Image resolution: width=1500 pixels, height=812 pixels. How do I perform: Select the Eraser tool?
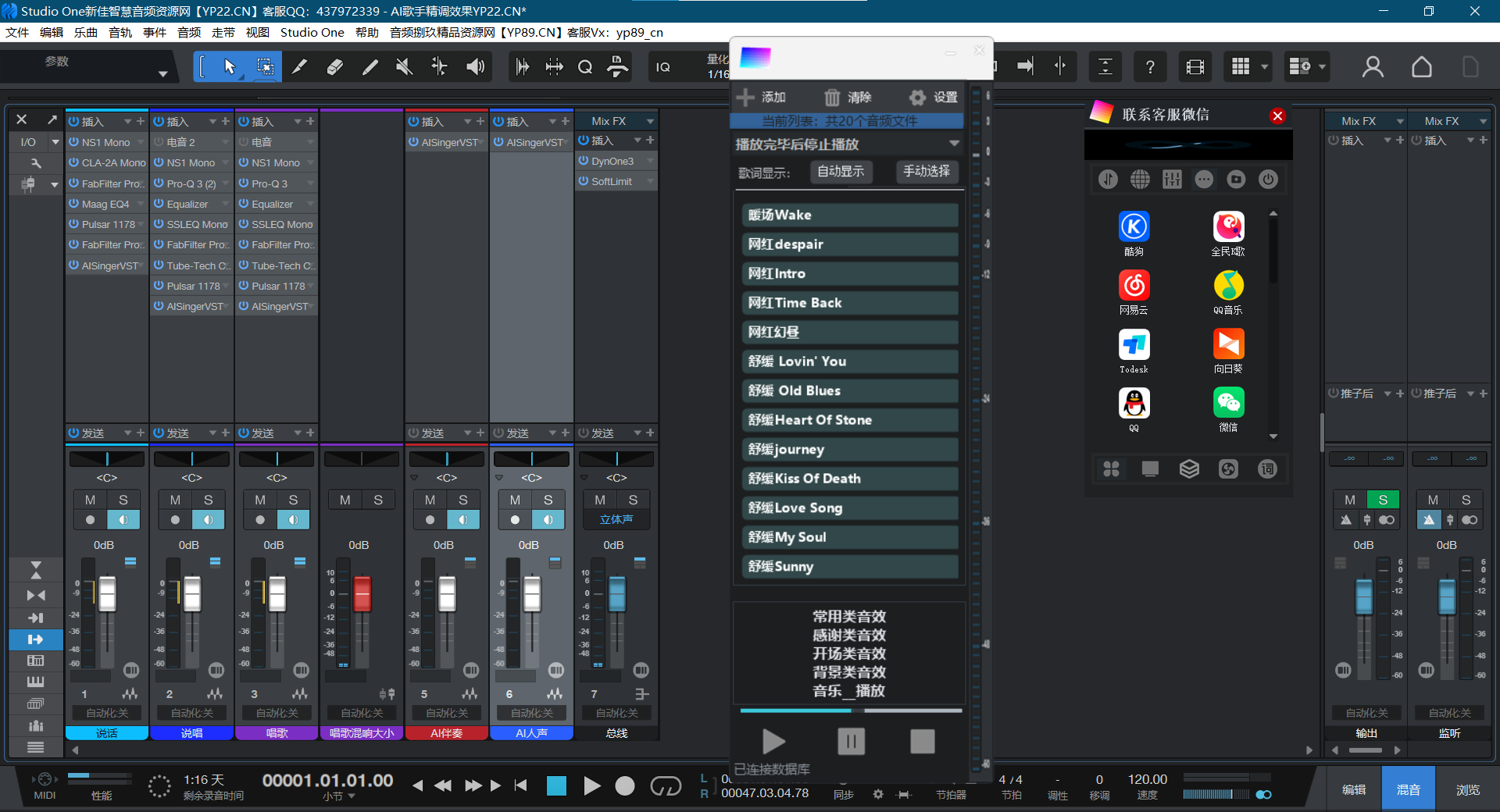[x=334, y=66]
